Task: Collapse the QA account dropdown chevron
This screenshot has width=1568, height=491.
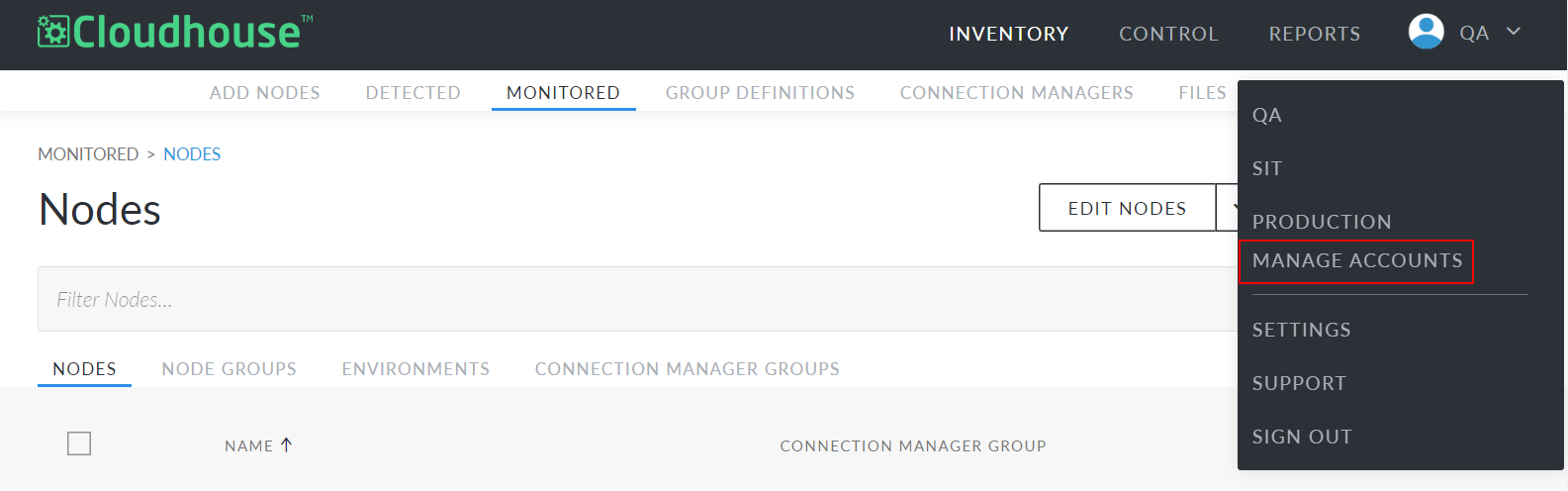Action: coord(1513,32)
